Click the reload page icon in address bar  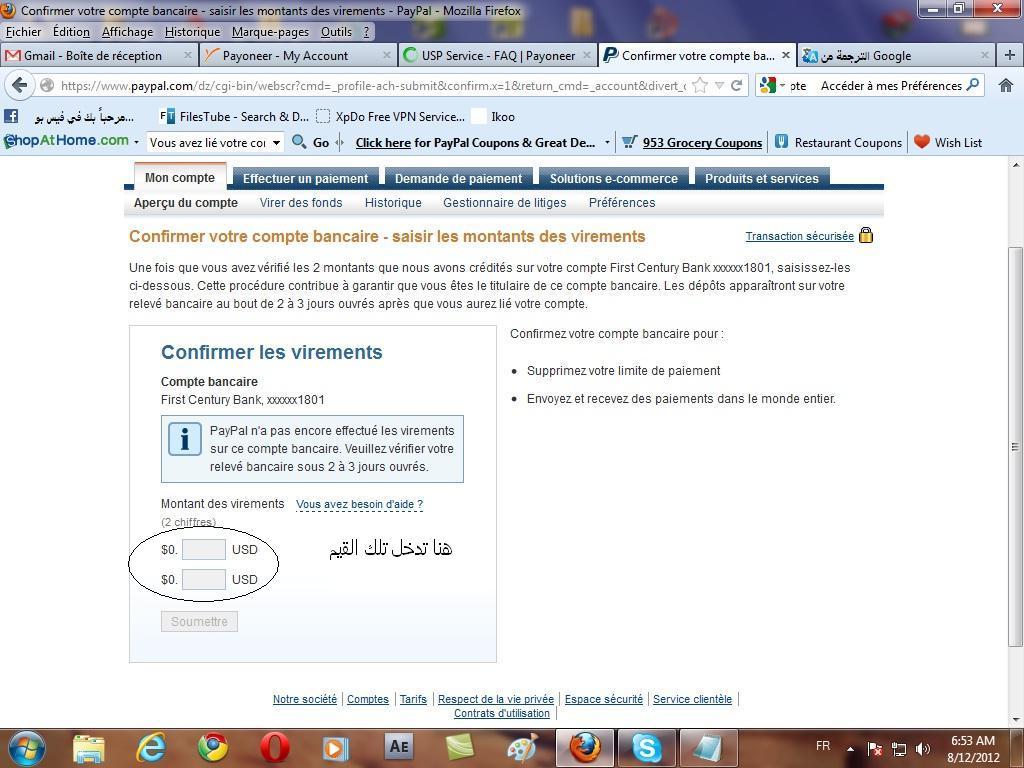737,86
